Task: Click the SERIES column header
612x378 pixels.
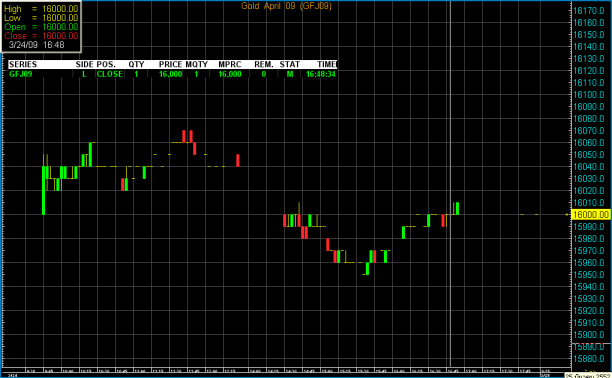Action: pyautogui.click(x=23, y=64)
